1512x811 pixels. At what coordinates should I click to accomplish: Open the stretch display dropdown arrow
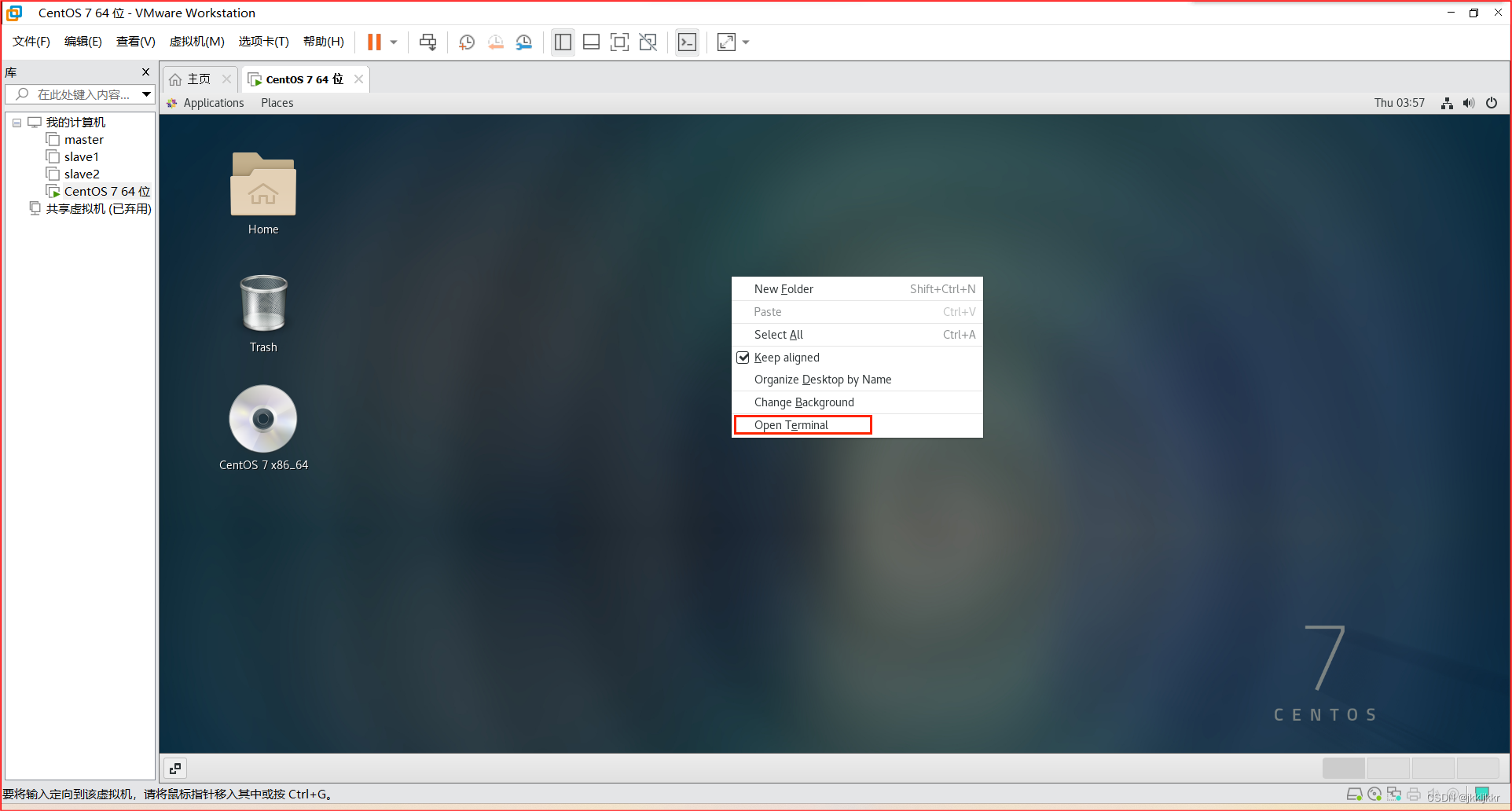click(746, 42)
